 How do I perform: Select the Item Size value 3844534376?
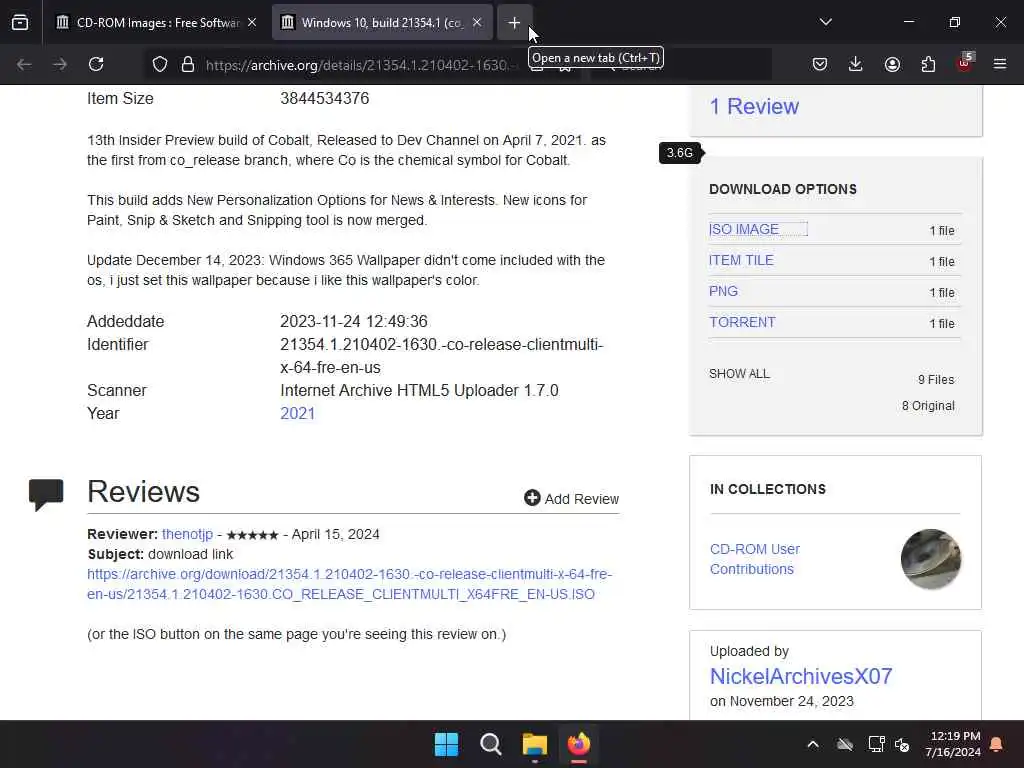click(325, 99)
